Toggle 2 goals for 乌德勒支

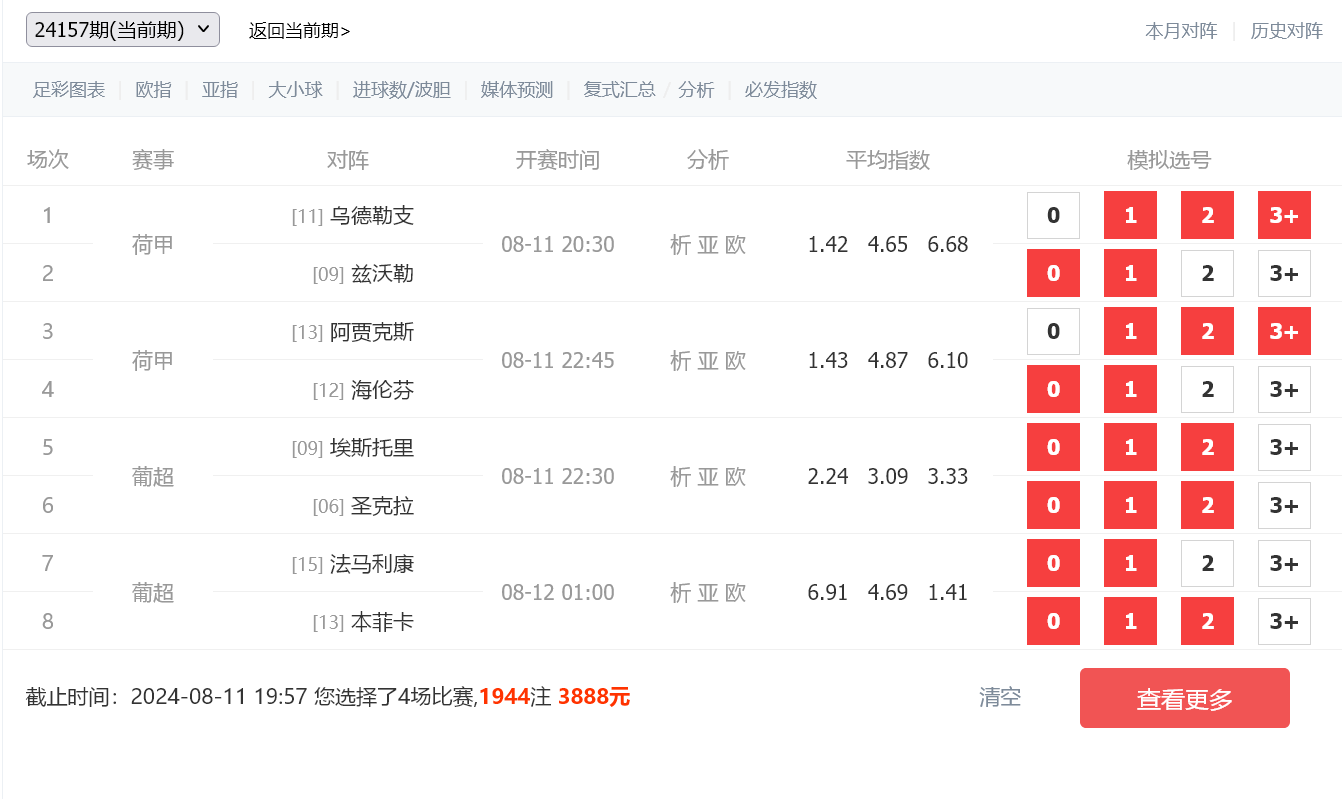point(1207,216)
